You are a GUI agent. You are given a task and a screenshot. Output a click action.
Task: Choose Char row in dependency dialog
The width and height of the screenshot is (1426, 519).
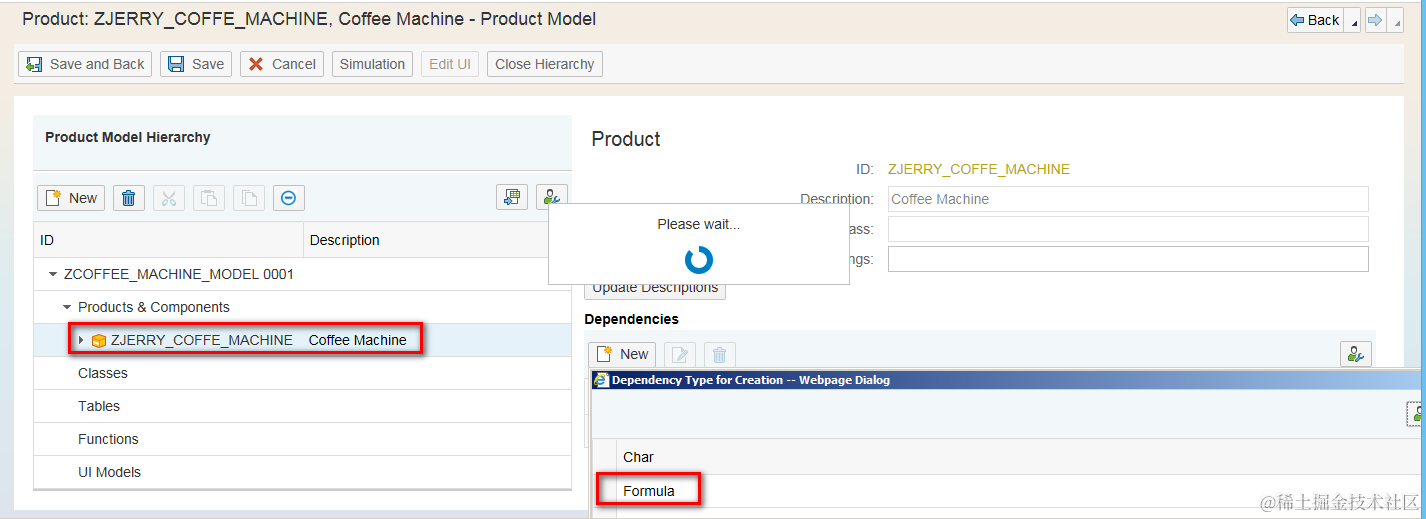click(x=638, y=457)
